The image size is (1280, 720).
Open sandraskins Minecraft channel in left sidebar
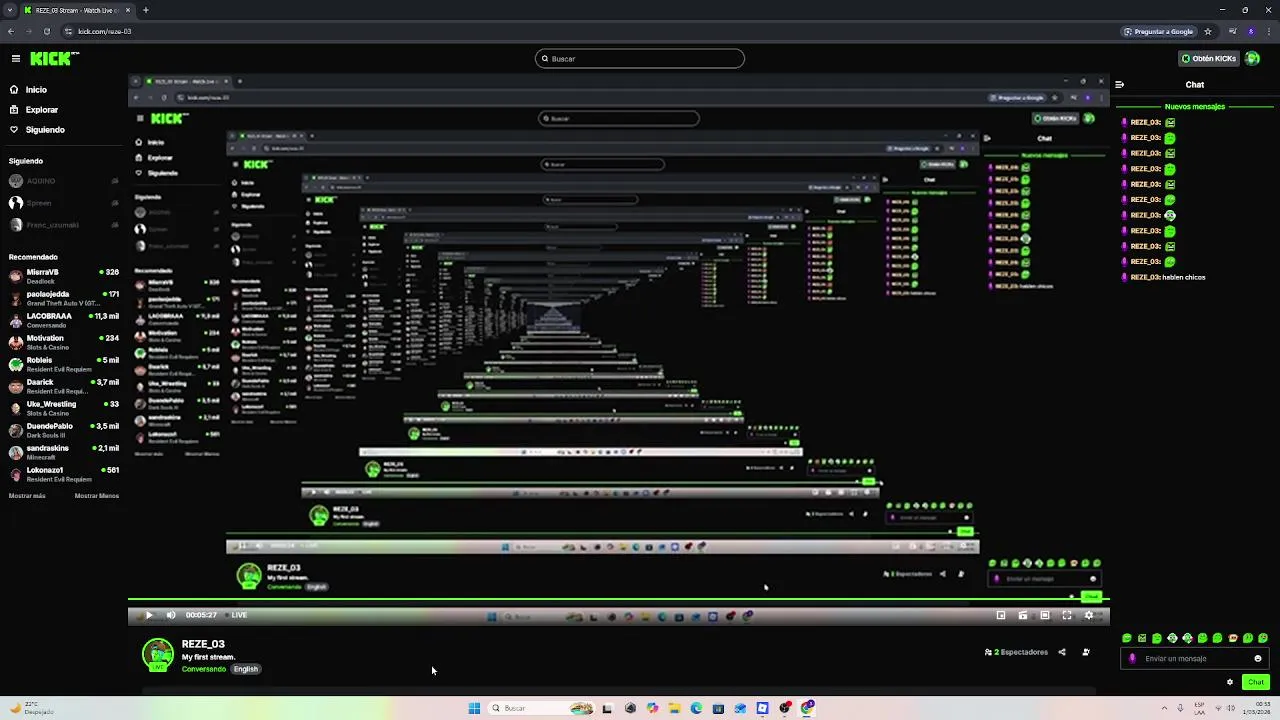tap(64, 451)
